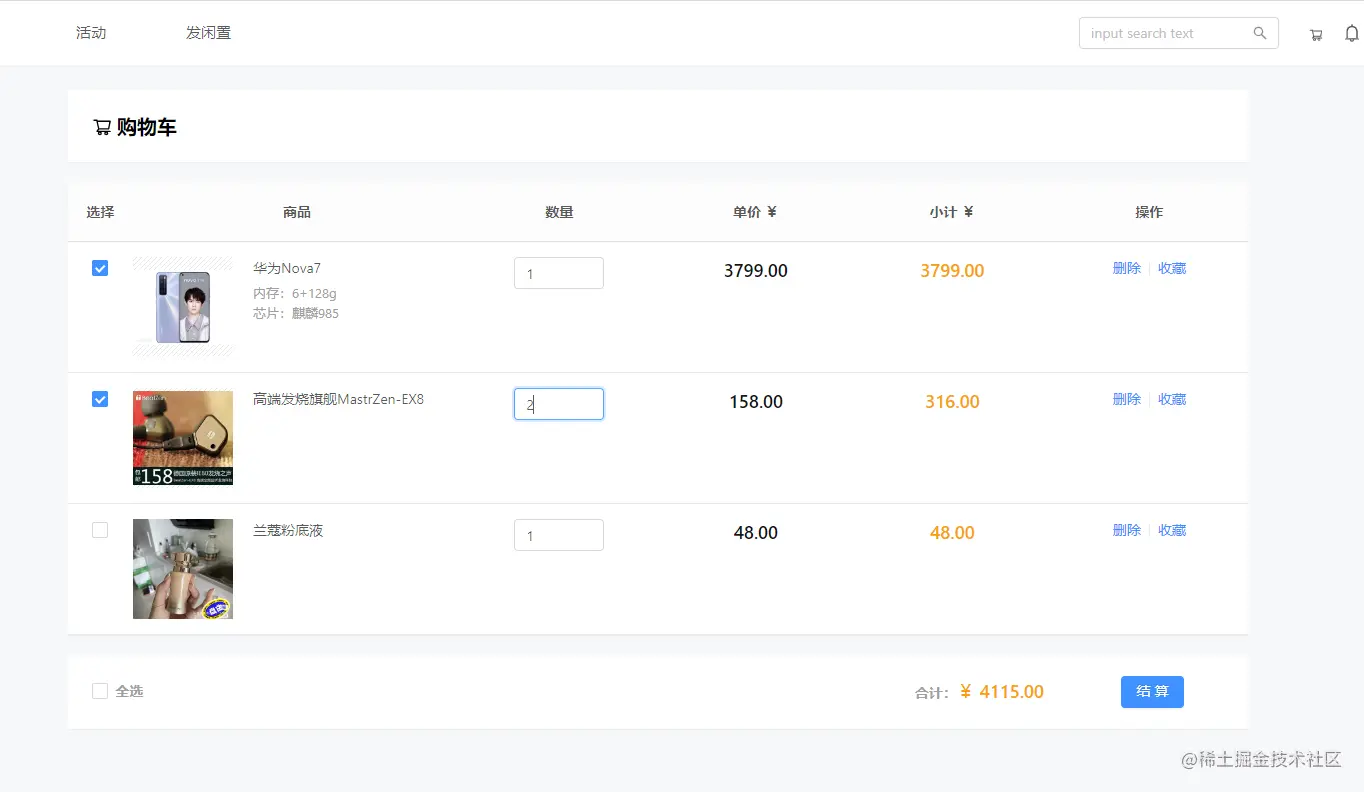The image size is (1364, 792).
Task: Click the 兰蔻粉底液 quantity input
Action: (x=558, y=535)
